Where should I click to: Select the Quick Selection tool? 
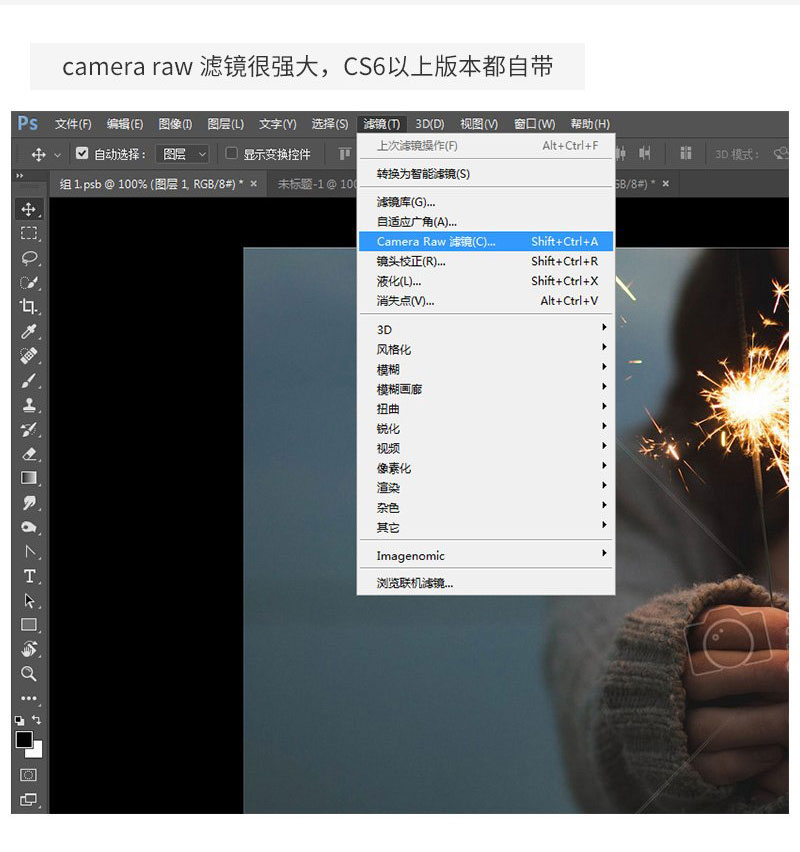point(29,283)
